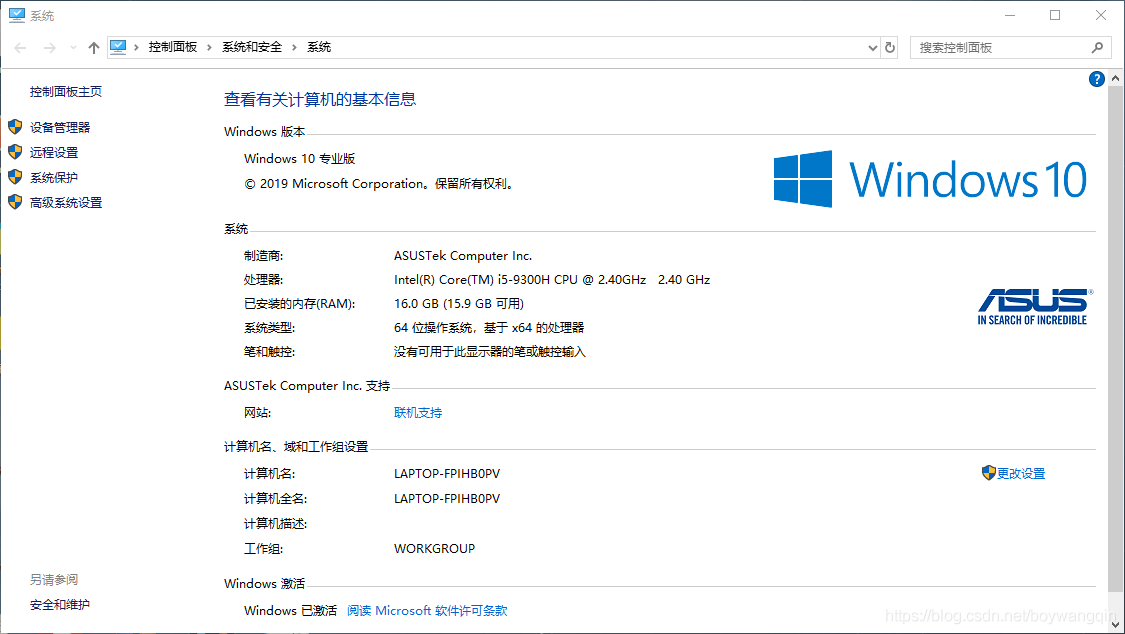The width and height of the screenshot is (1125, 634).
Task: Read 阅读 Microsoft 软件许可条款 link
Action: tap(428, 611)
